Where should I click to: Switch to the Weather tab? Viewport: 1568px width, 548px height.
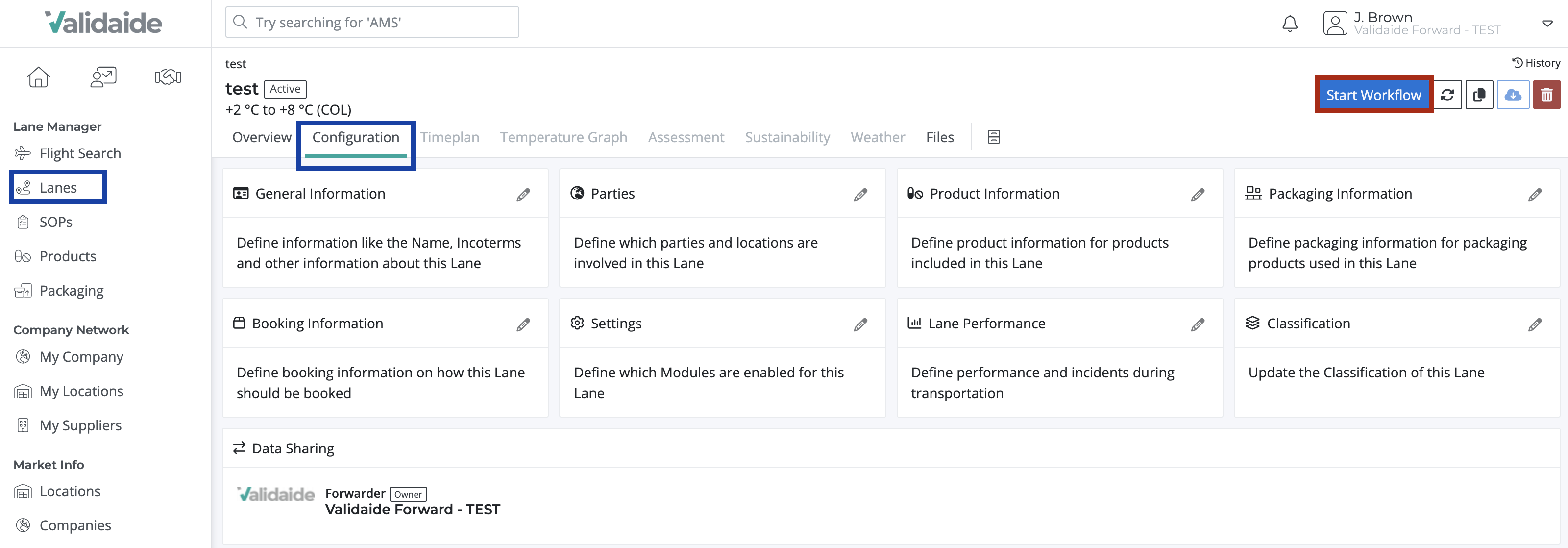pos(878,138)
